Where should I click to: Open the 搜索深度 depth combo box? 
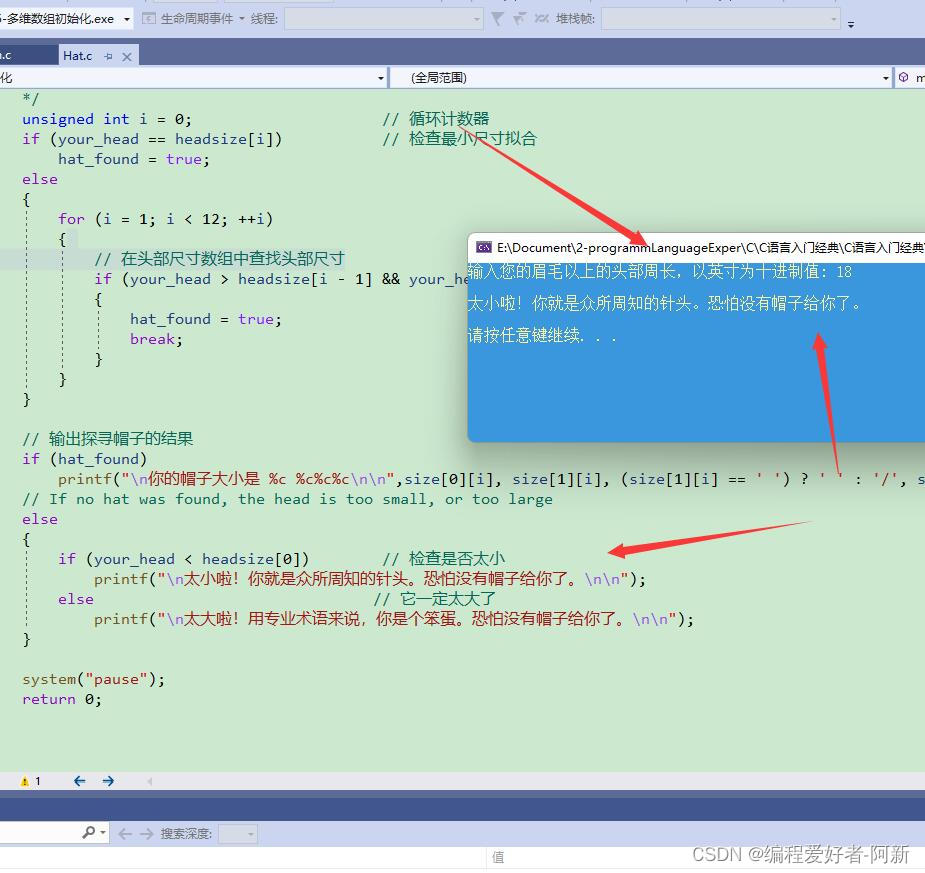click(237, 833)
